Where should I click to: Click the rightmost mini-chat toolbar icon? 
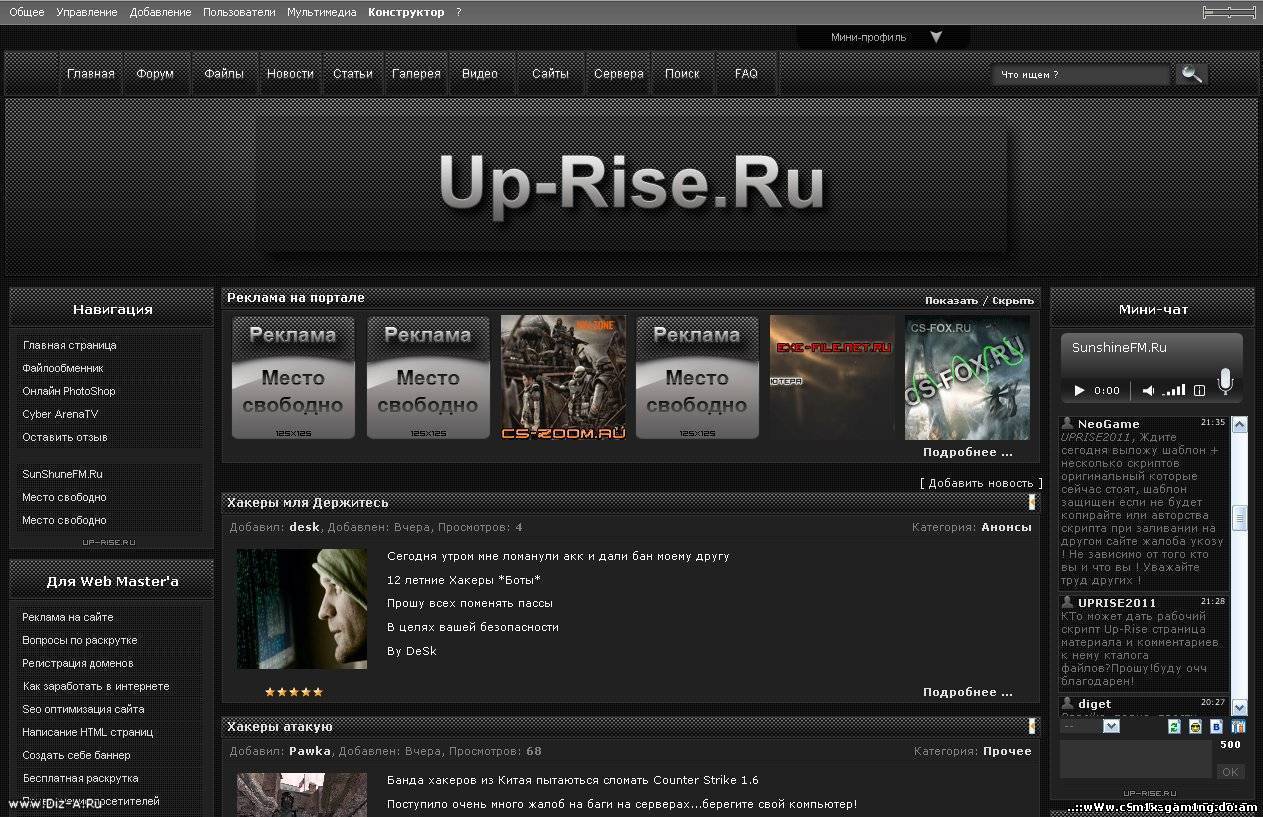1238,726
